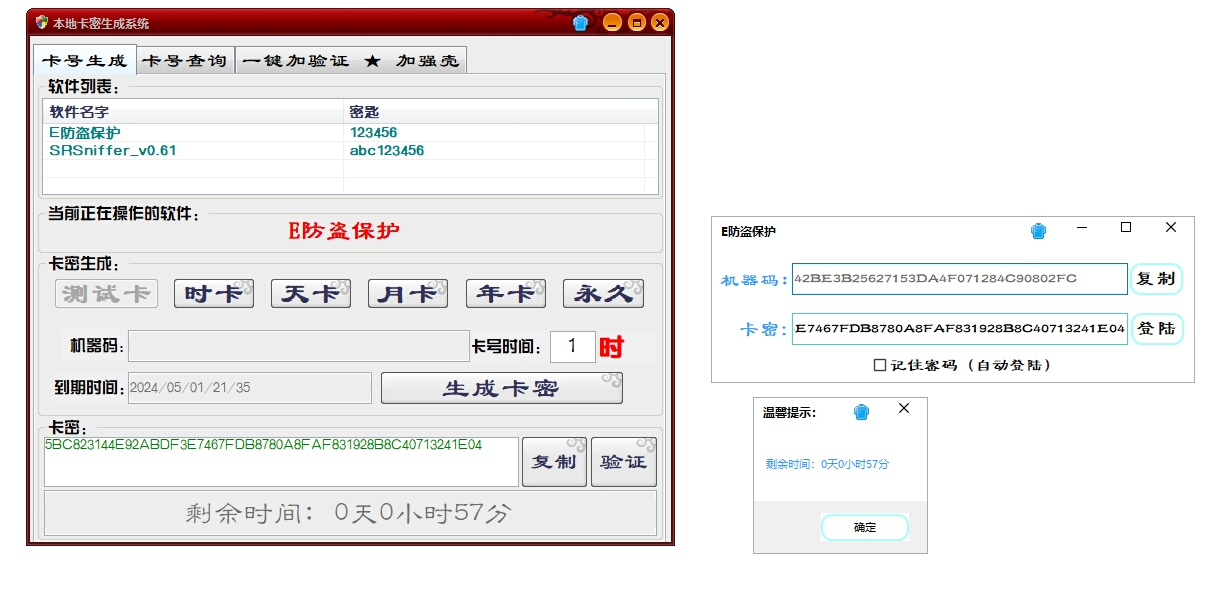Click blue 剩余时间 text in 温馨提示 dialog
The image size is (1228, 600).
tap(827, 464)
